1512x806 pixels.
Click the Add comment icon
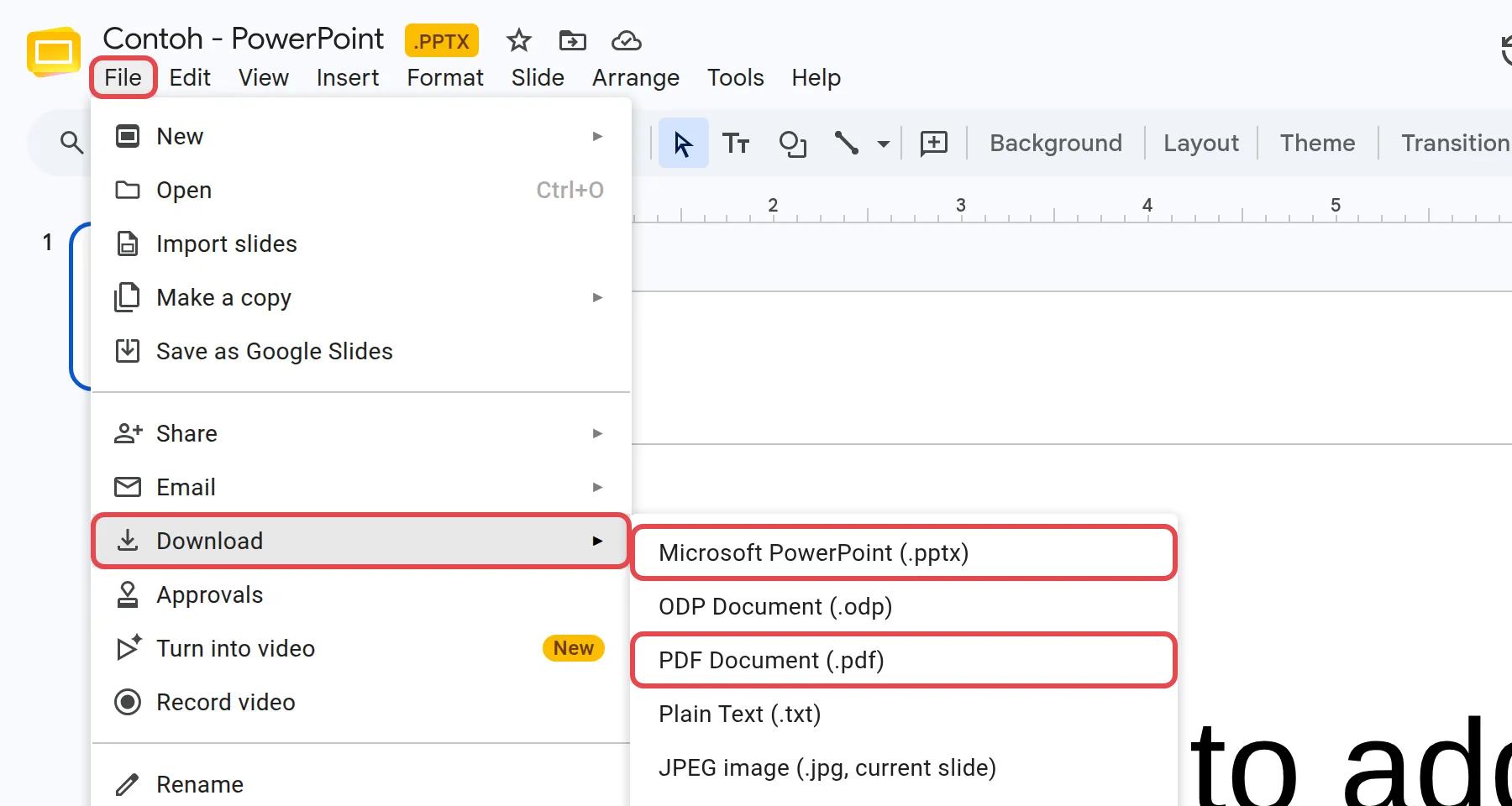click(x=933, y=144)
